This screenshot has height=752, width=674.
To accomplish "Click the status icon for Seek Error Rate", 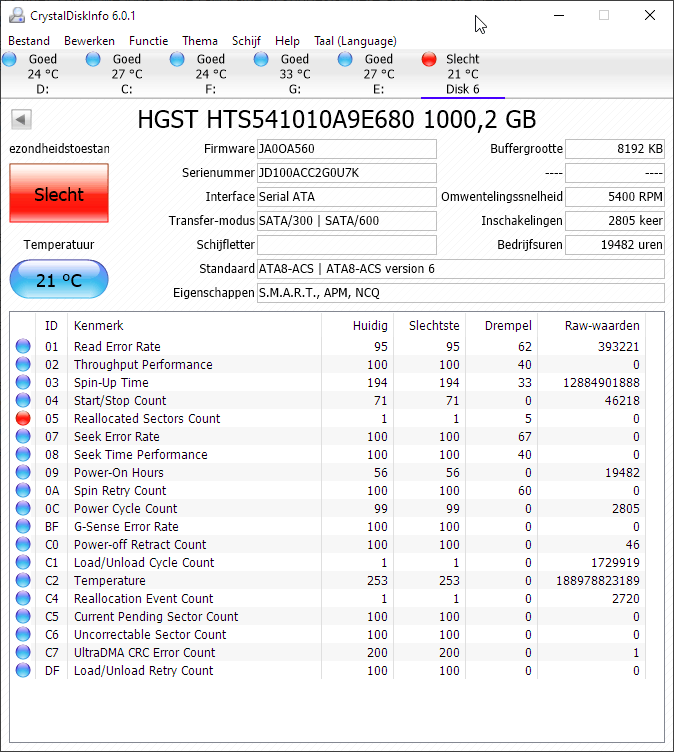I will [23, 436].
